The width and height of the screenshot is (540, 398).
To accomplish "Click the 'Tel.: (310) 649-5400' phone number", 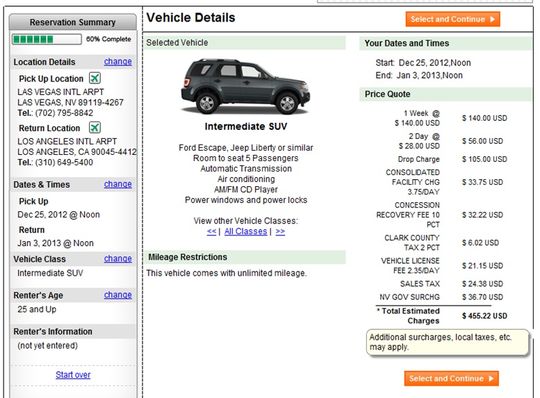I will point(55,162).
